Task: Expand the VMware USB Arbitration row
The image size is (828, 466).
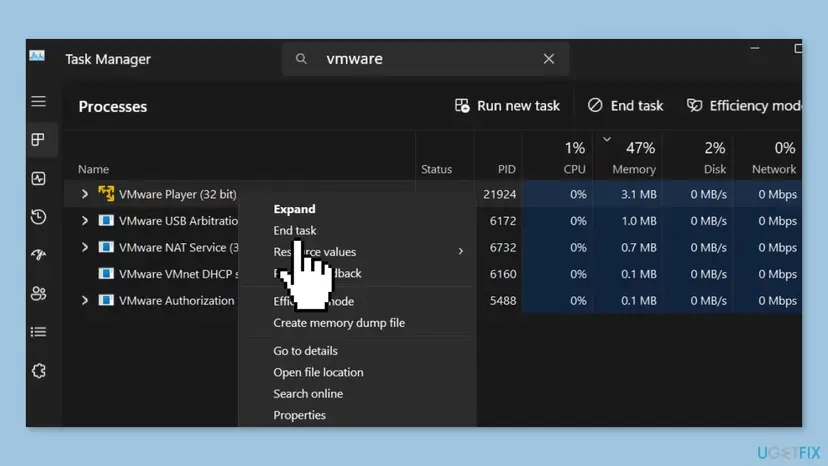Action: pos(84,220)
